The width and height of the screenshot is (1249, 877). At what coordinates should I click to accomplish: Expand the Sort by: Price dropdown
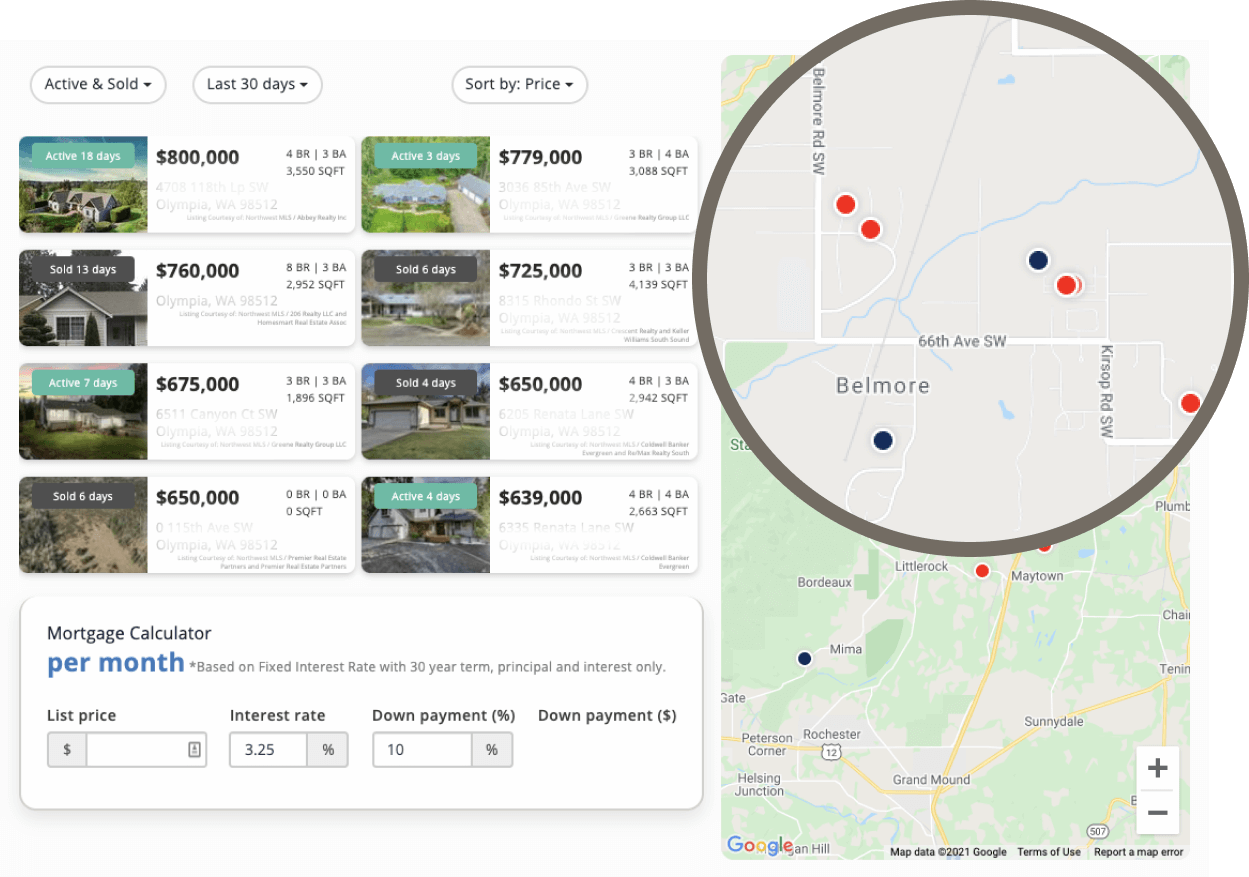tap(519, 85)
